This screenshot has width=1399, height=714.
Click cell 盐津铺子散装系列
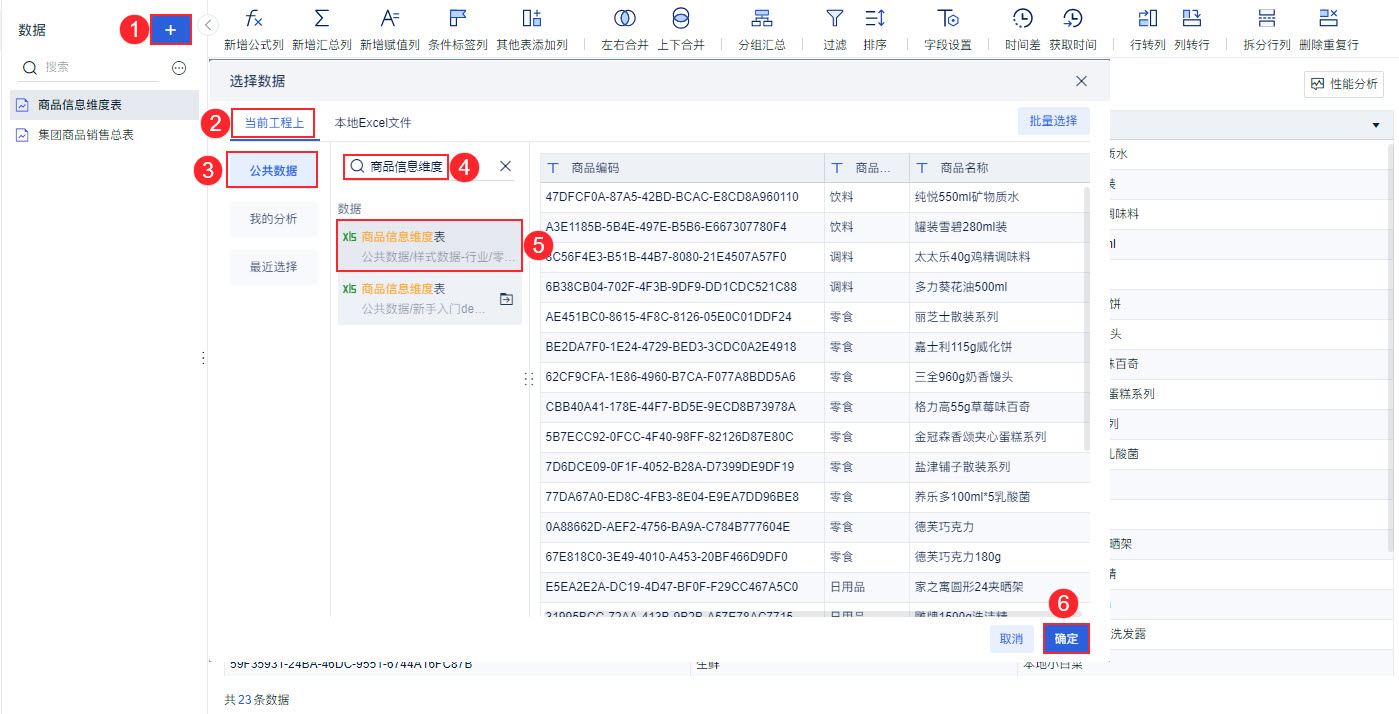pyautogui.click(x=999, y=467)
